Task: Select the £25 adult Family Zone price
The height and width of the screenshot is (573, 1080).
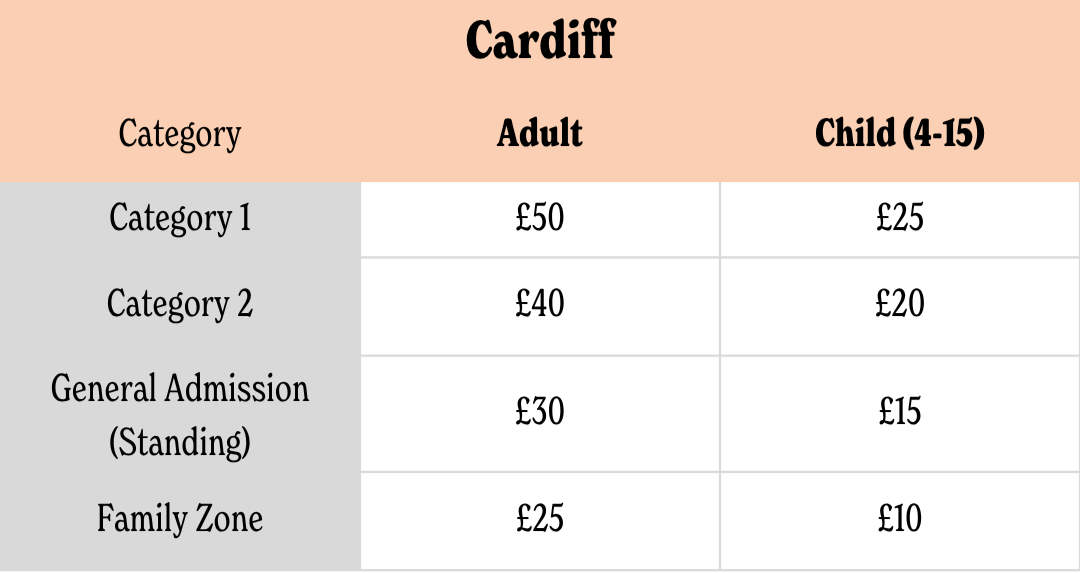Action: [540, 518]
